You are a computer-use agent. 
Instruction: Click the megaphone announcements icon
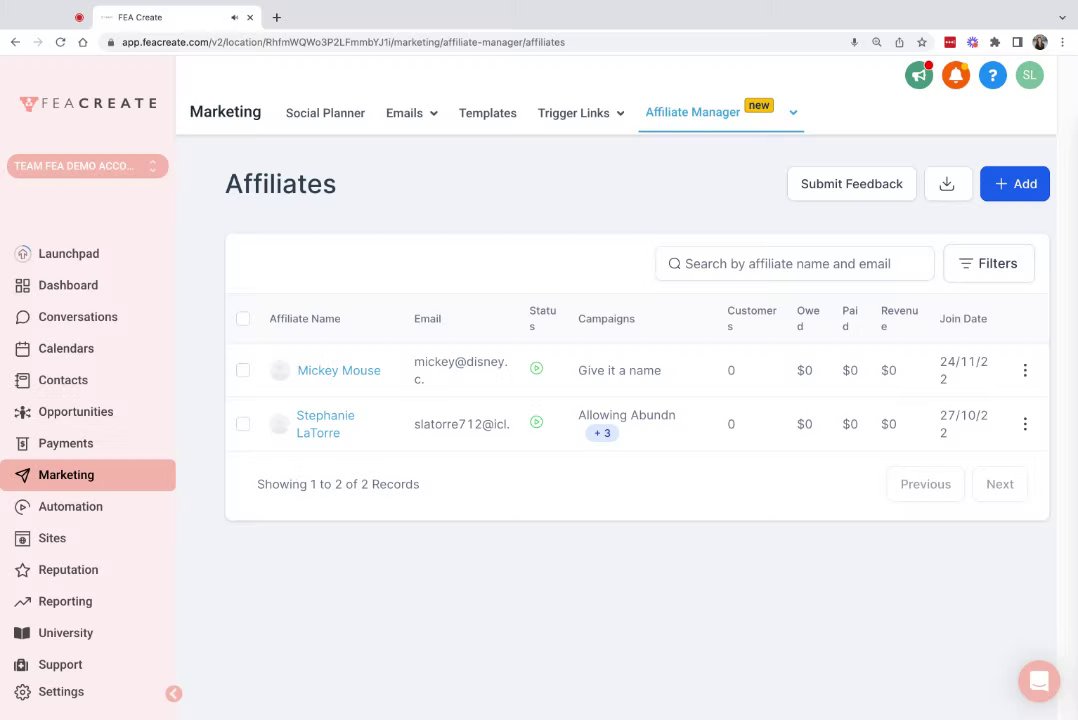tap(918, 75)
